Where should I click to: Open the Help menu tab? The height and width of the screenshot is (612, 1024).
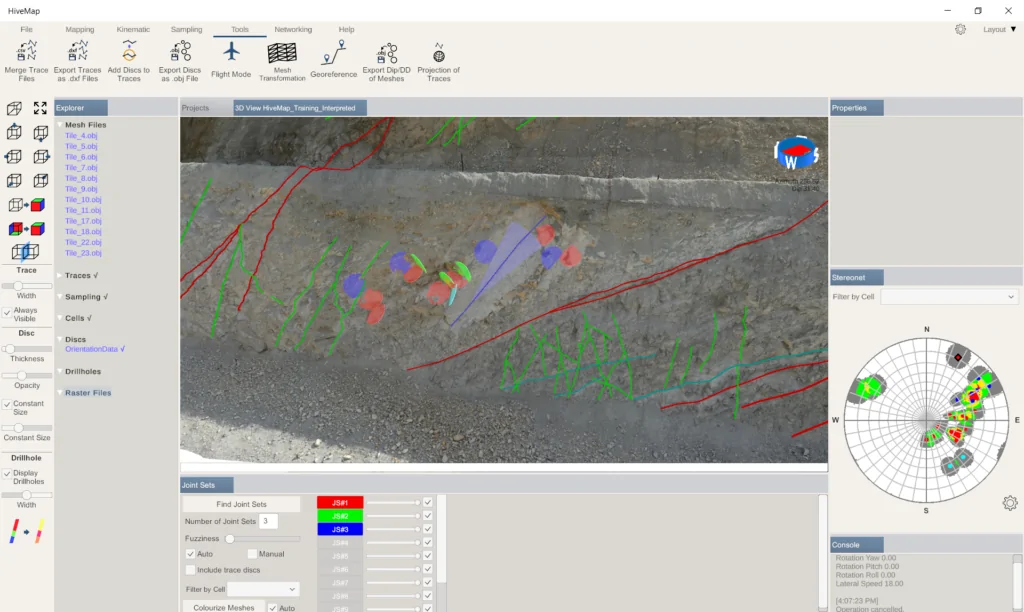point(346,29)
